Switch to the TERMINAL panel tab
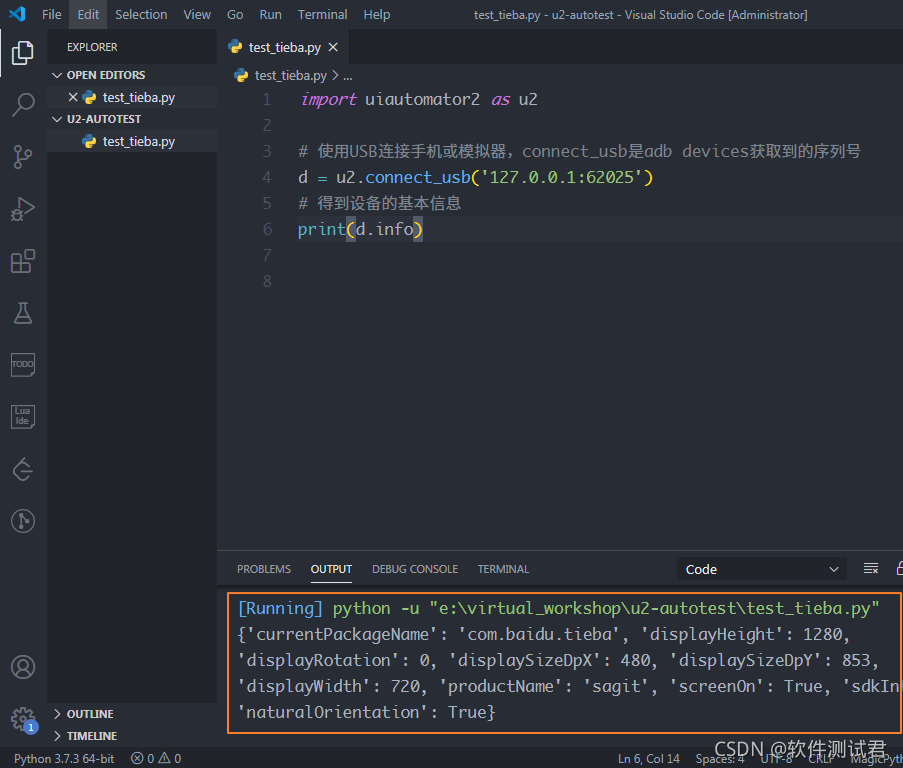The height and width of the screenshot is (768, 903). point(503,569)
